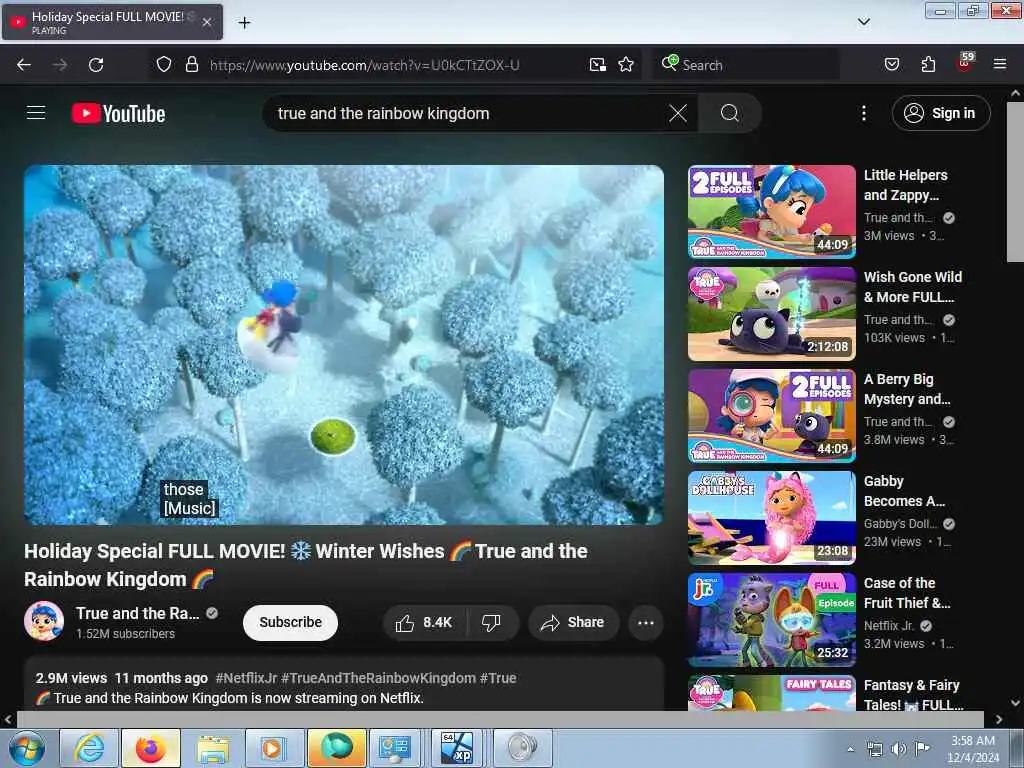Click the magnifier search button
Viewport: 1024px width, 768px height.
point(729,114)
